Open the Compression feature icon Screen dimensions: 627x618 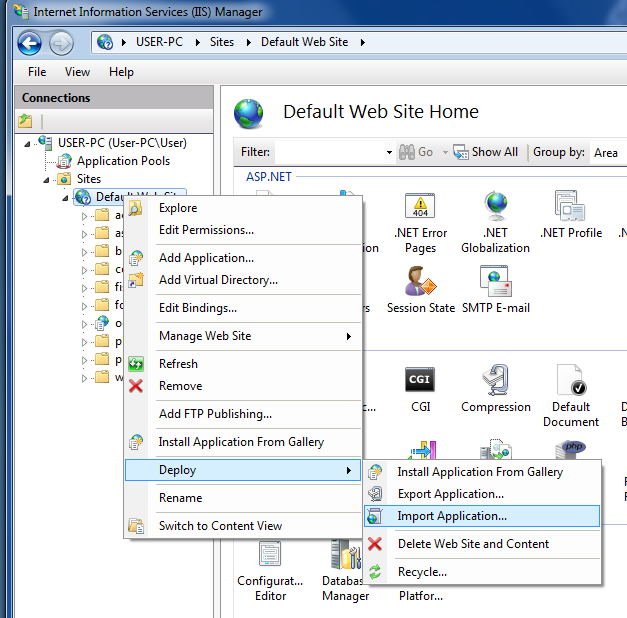click(495, 381)
